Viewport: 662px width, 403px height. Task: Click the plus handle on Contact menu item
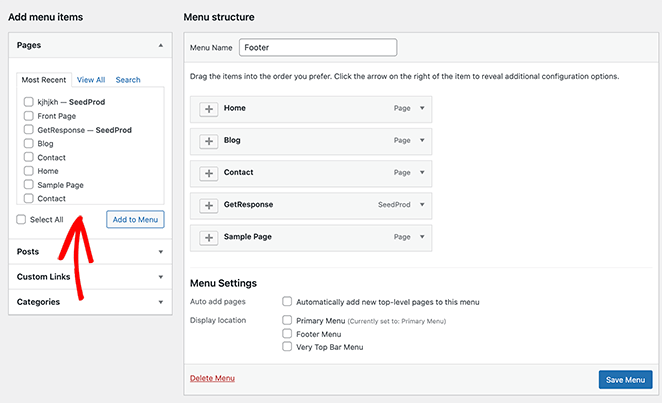point(209,173)
